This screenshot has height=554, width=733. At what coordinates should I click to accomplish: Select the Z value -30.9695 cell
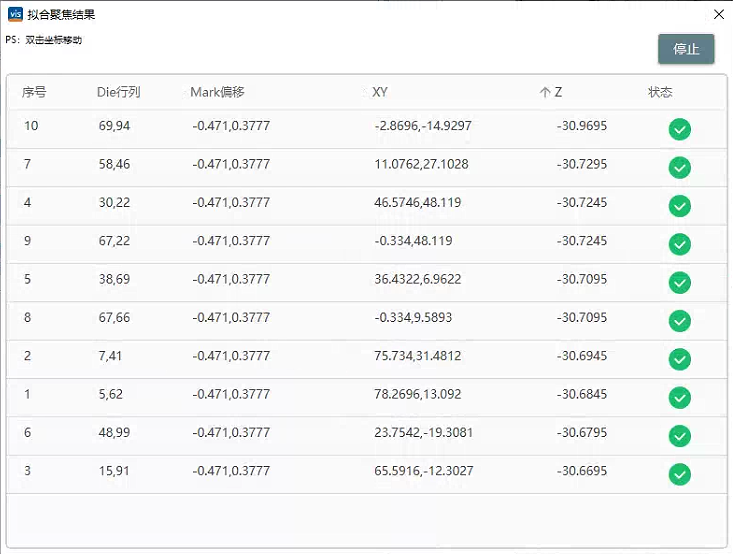[581, 126]
